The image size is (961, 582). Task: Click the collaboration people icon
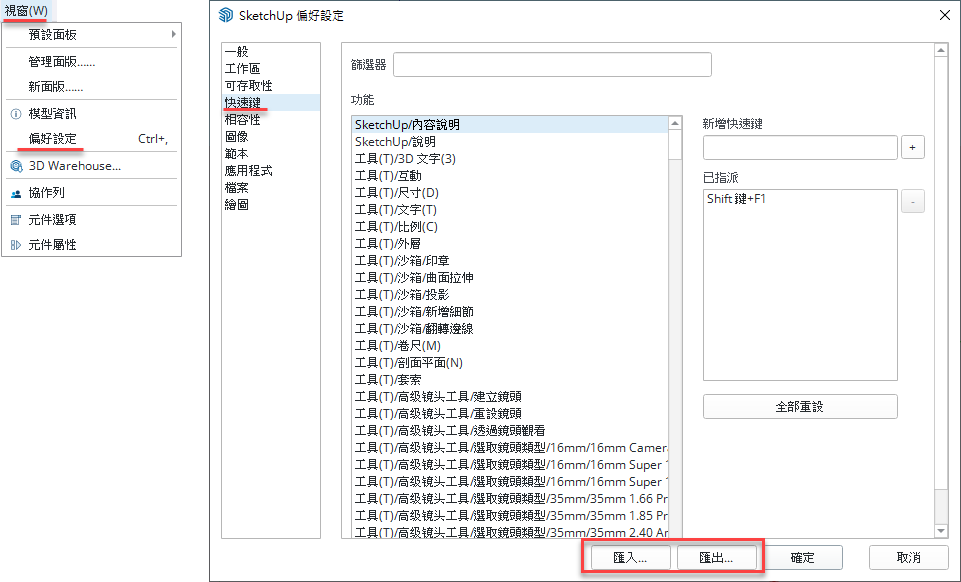pos(16,193)
